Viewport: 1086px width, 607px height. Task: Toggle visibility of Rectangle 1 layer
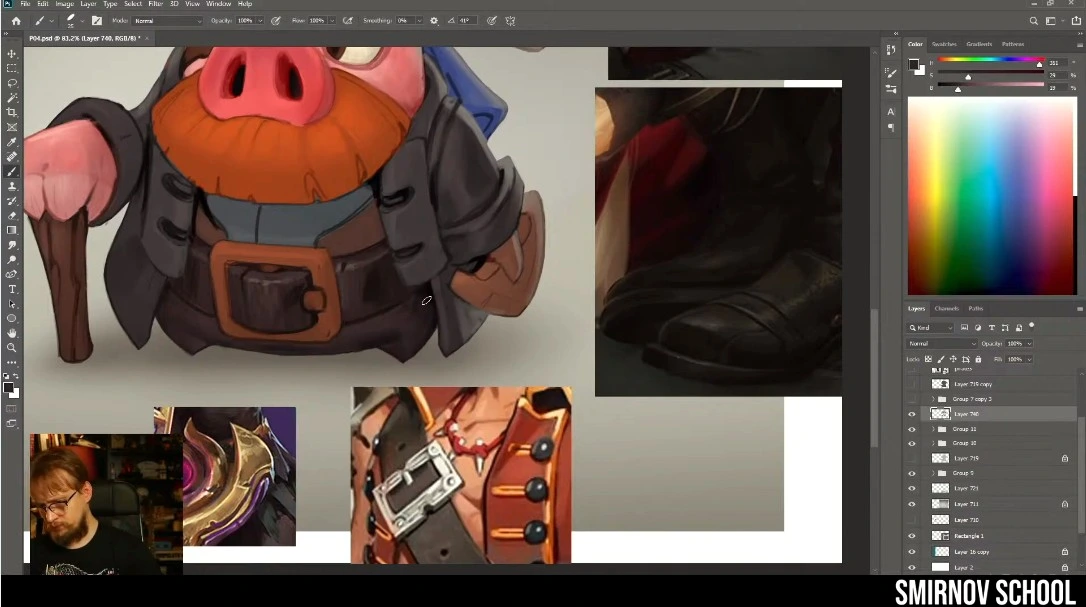911,536
